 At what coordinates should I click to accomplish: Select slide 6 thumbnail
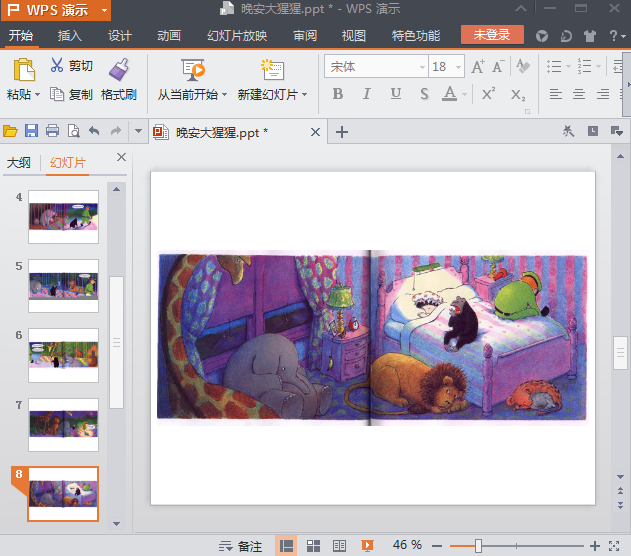coord(63,355)
